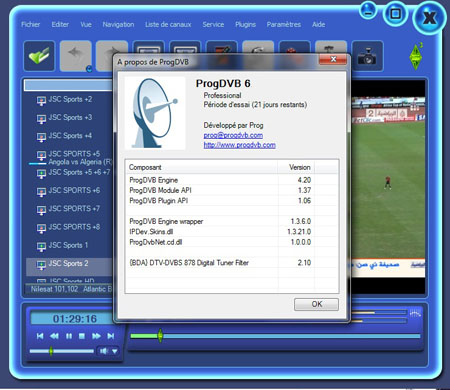
Task: Pause playback with the pause button
Action: [69, 336]
